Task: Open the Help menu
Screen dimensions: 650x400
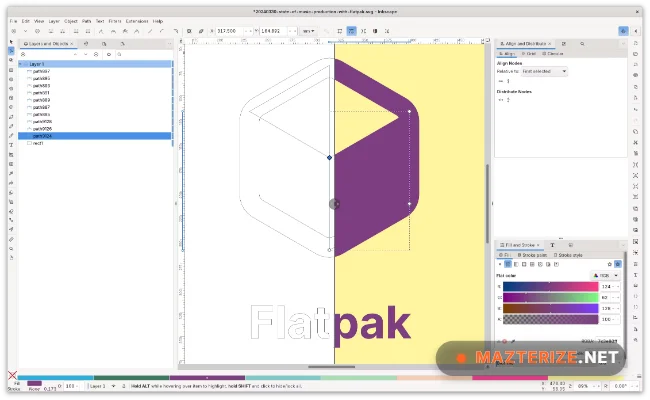Action: click(158, 21)
